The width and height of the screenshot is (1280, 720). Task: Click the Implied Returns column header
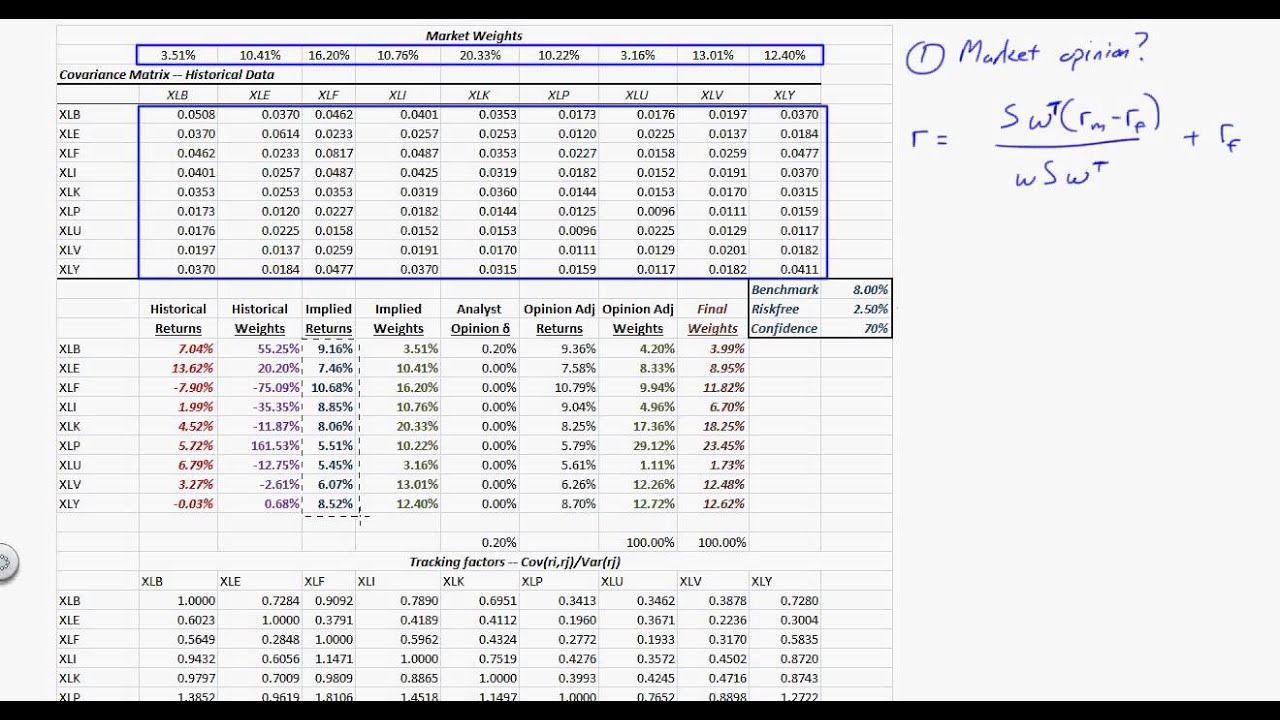click(329, 319)
